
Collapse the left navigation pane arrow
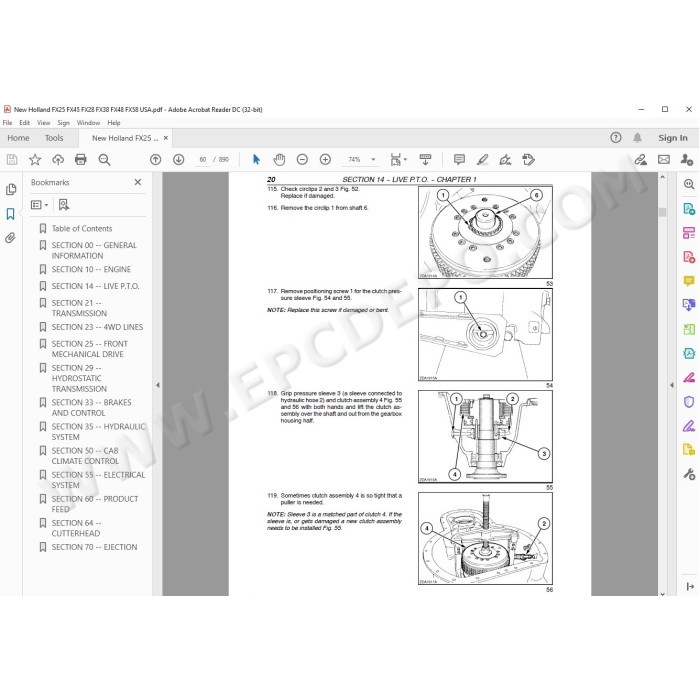(x=158, y=384)
